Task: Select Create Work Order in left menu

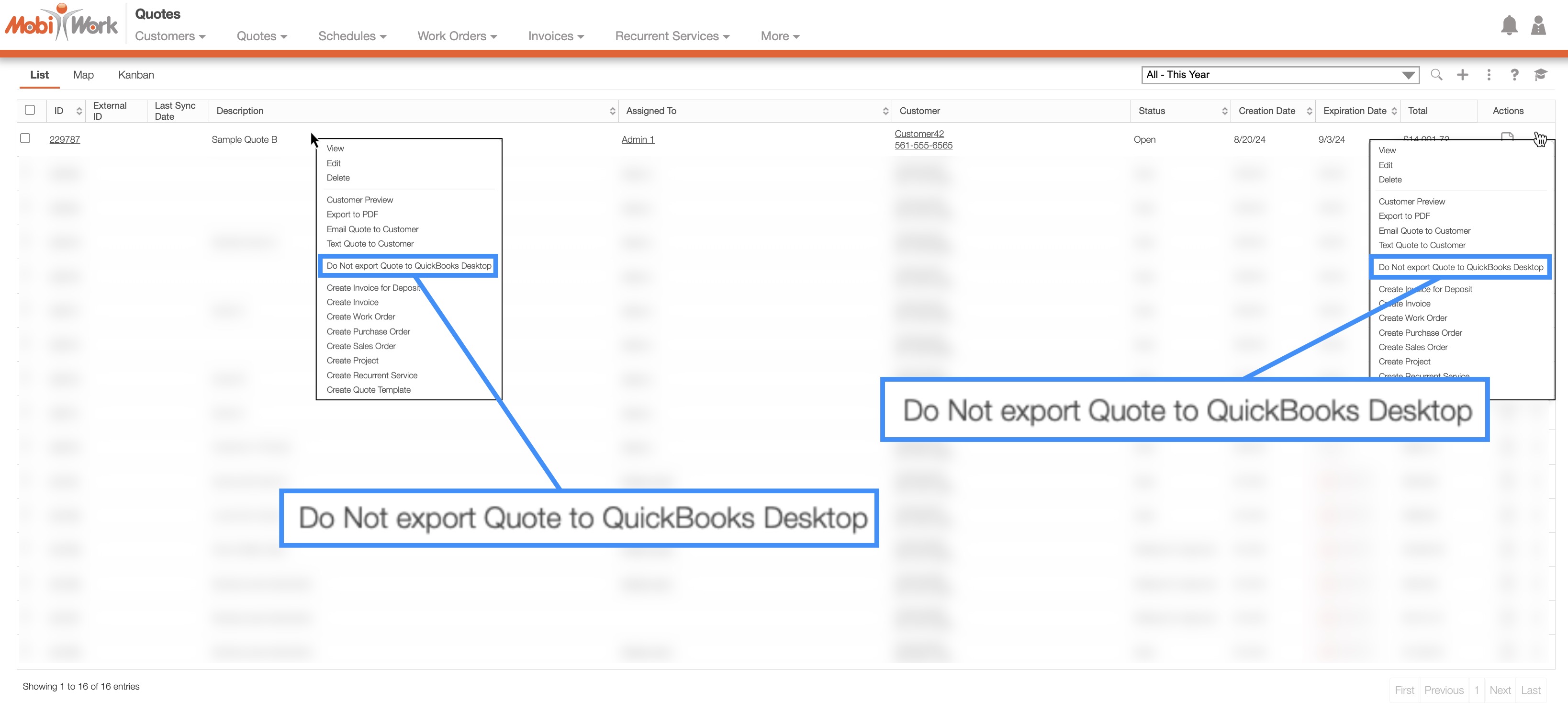Action: [x=360, y=317]
